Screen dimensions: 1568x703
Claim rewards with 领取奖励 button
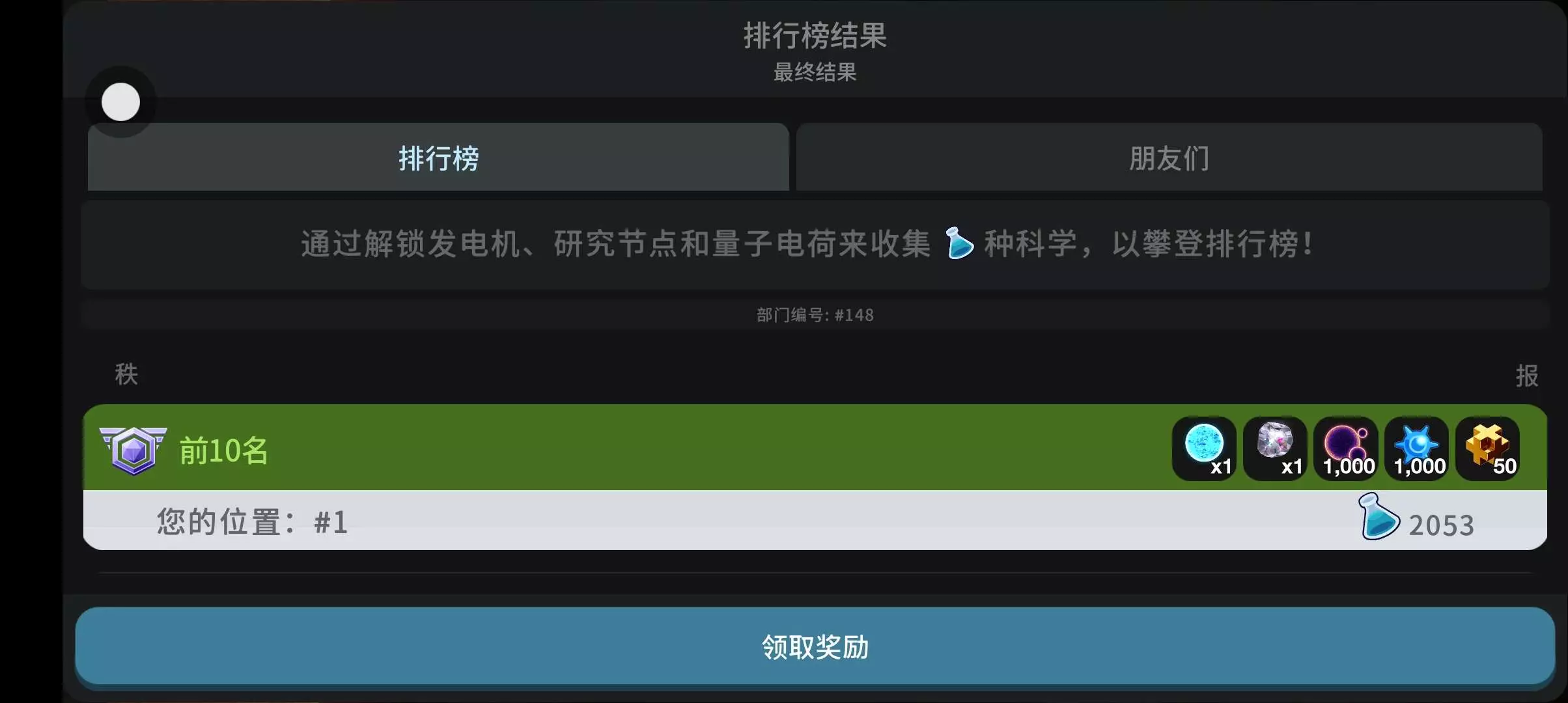(x=815, y=646)
